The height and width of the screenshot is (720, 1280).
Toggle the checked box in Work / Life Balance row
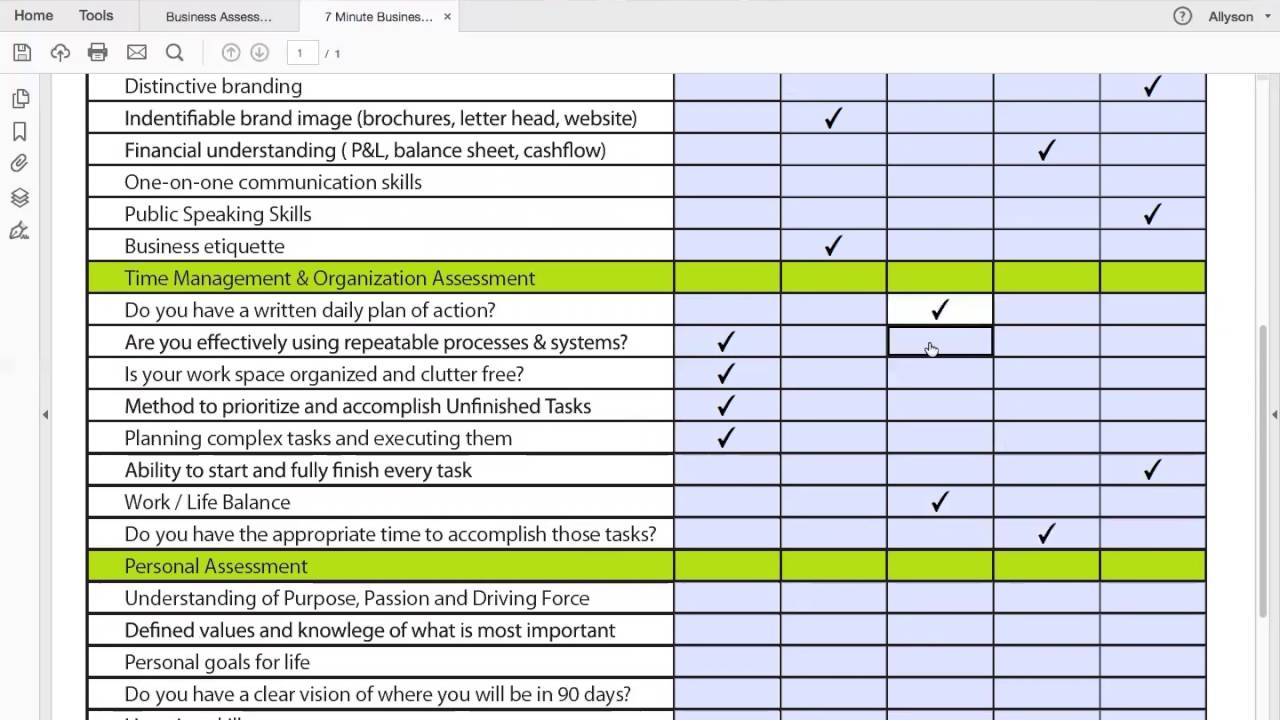click(x=939, y=502)
